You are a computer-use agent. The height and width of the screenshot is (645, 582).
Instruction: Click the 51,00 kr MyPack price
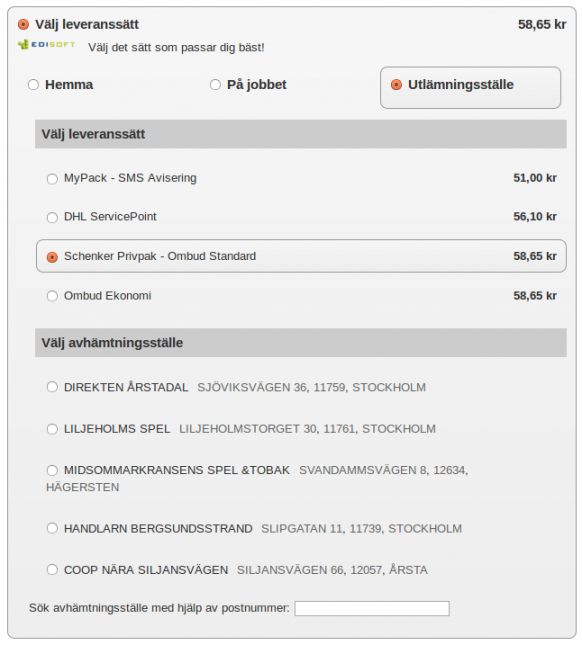pyautogui.click(x=535, y=178)
